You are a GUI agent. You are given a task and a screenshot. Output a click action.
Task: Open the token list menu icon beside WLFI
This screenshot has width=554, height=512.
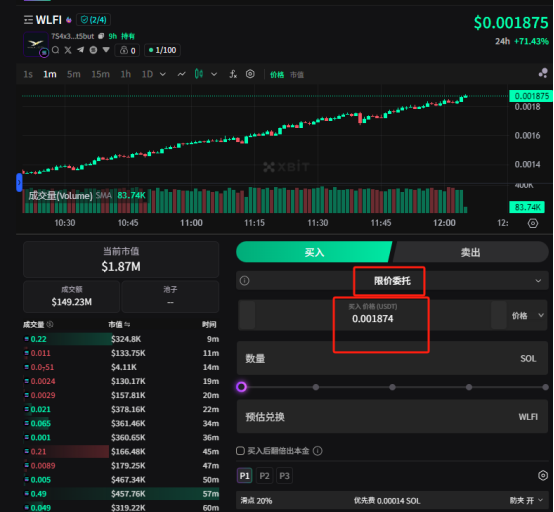pos(28,20)
